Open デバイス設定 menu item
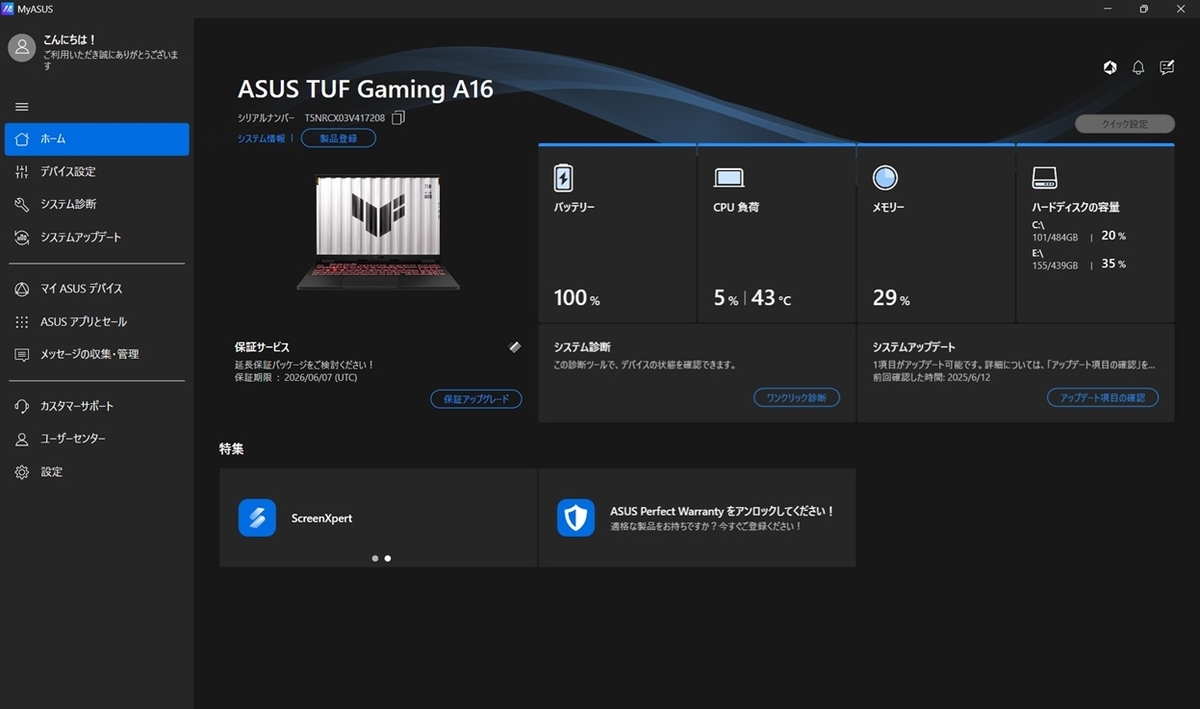The height and width of the screenshot is (709, 1200). coord(97,172)
